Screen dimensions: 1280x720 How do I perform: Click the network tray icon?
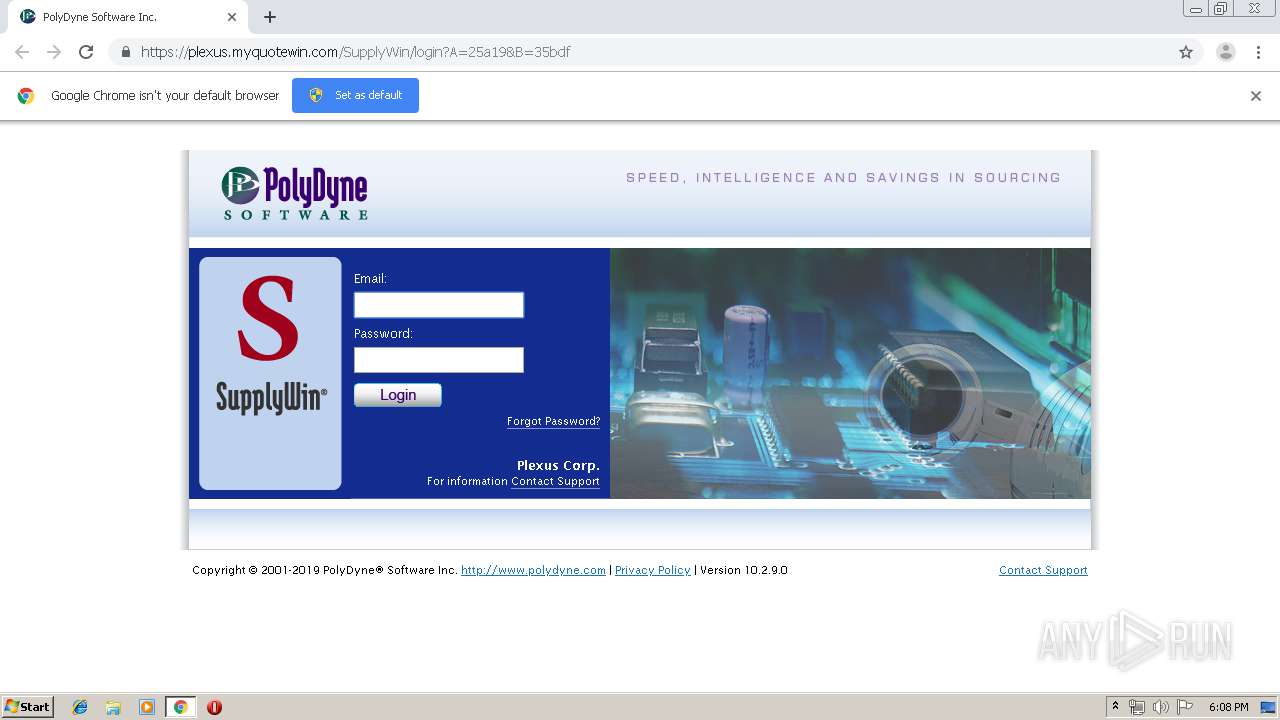(1137, 707)
